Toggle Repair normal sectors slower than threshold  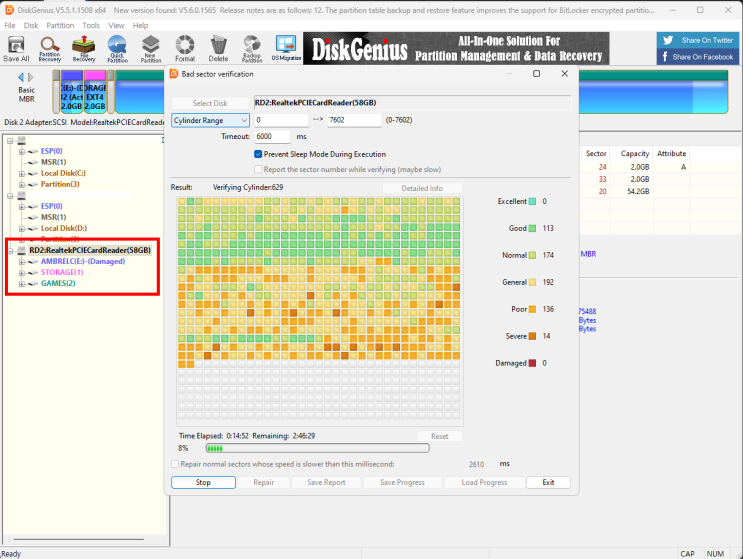(x=175, y=464)
